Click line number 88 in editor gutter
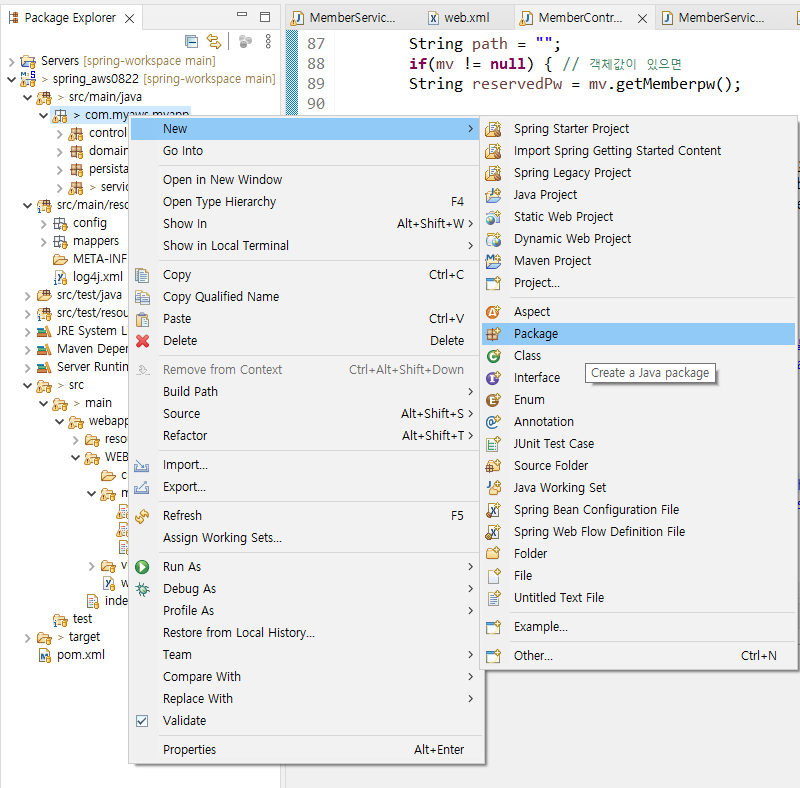This screenshot has width=800, height=788. [316, 64]
